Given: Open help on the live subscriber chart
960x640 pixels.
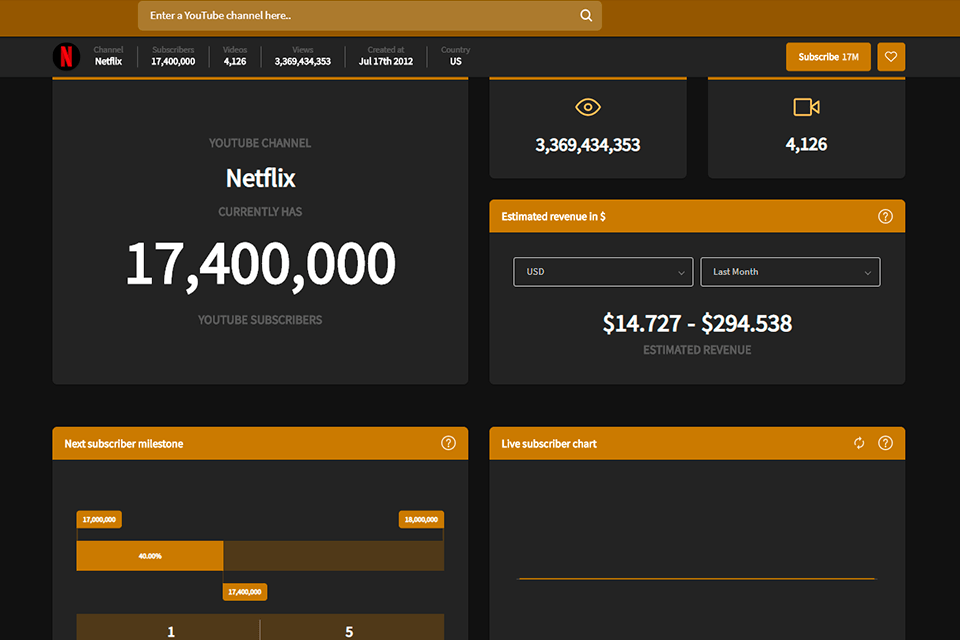Looking at the screenshot, I should click(x=885, y=443).
